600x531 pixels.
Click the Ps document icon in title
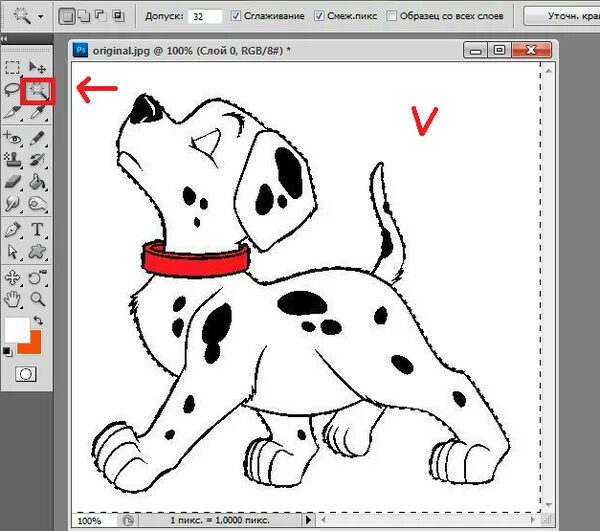click(80, 50)
